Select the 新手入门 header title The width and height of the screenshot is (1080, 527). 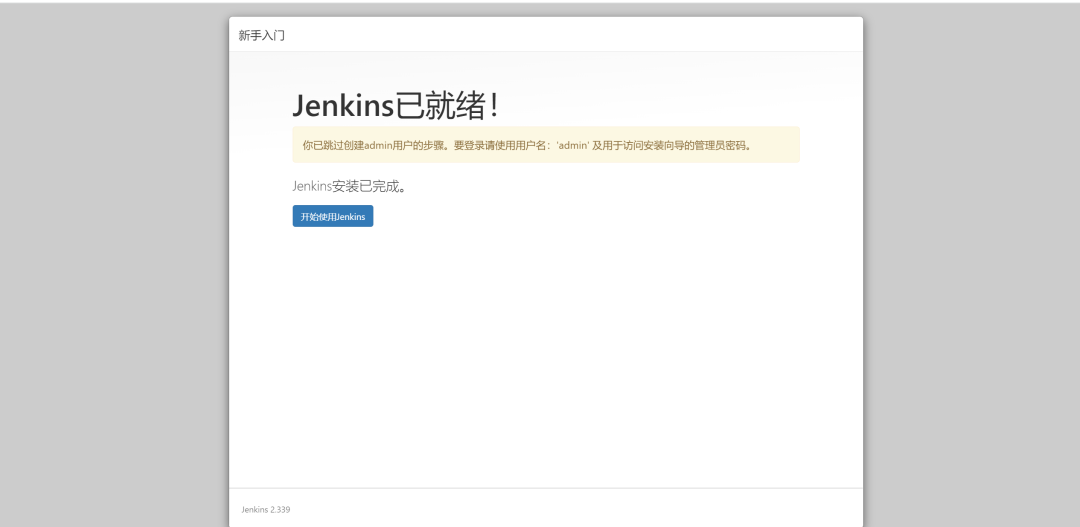click(262, 35)
